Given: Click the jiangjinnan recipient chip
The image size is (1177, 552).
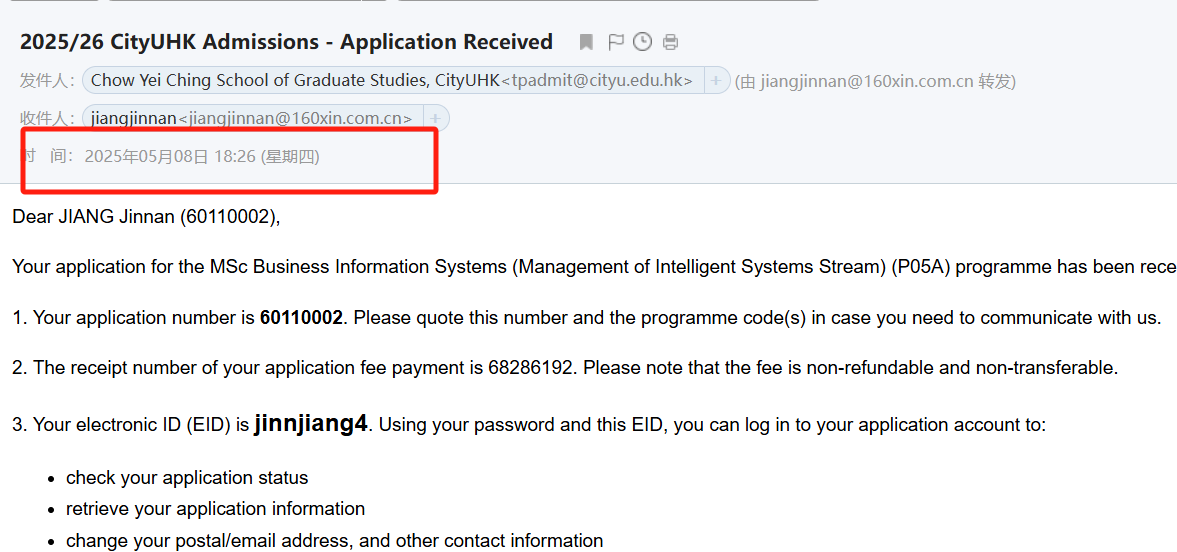Looking at the screenshot, I should pos(252,118).
